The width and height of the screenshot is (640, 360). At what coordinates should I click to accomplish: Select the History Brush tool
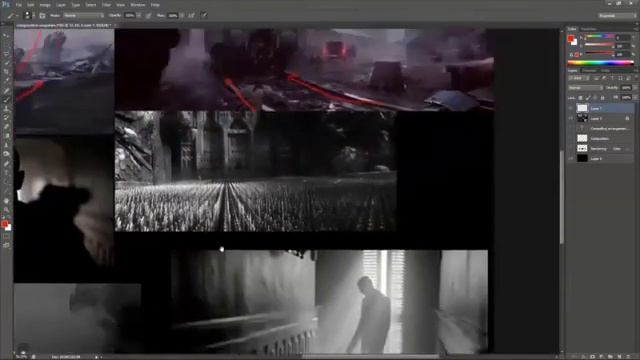[x=6, y=118]
